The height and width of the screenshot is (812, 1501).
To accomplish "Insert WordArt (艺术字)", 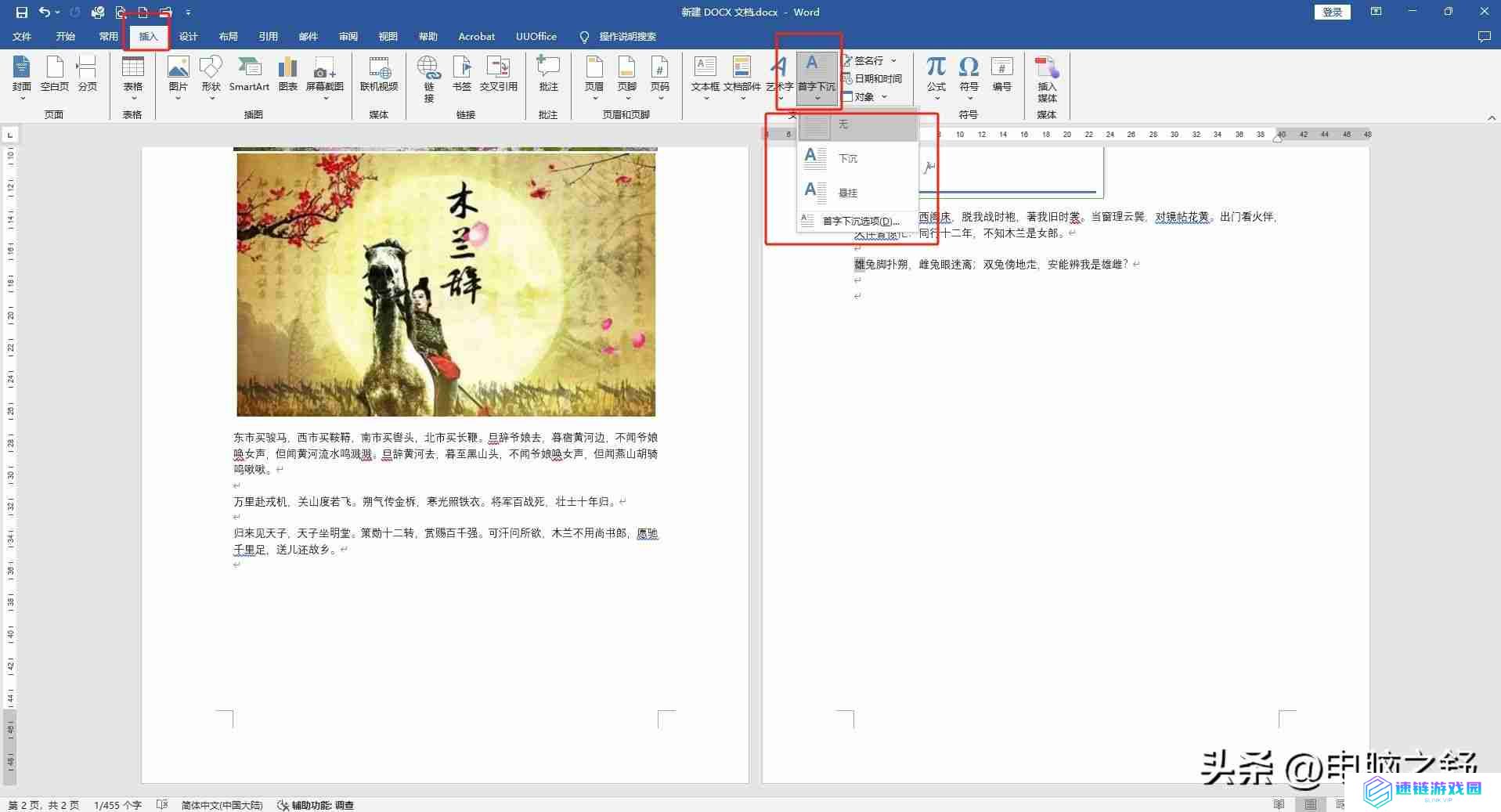I will pyautogui.click(x=780, y=78).
